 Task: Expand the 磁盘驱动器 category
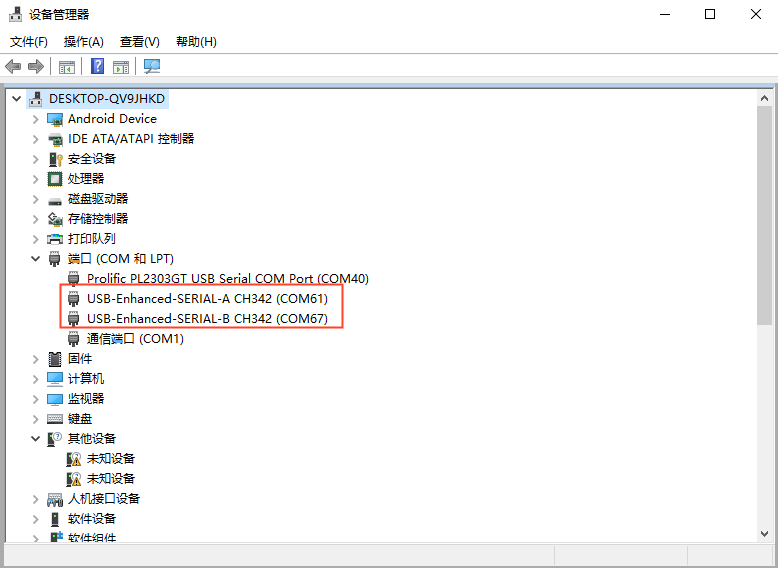[x=36, y=199]
